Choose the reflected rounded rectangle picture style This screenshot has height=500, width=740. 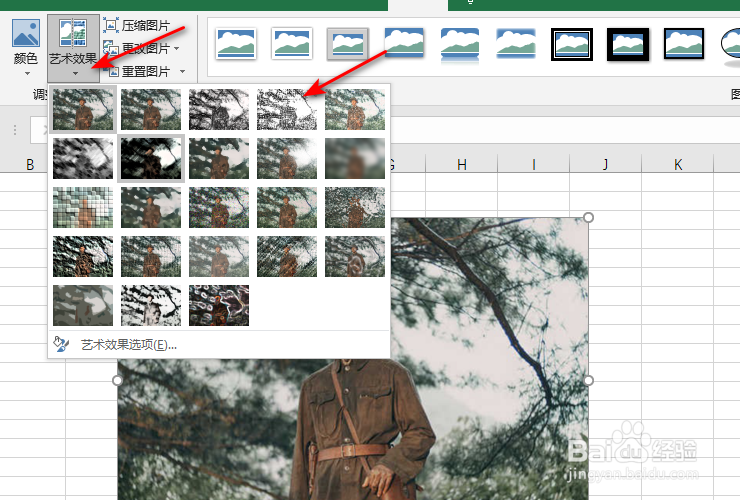[x=460, y=45]
